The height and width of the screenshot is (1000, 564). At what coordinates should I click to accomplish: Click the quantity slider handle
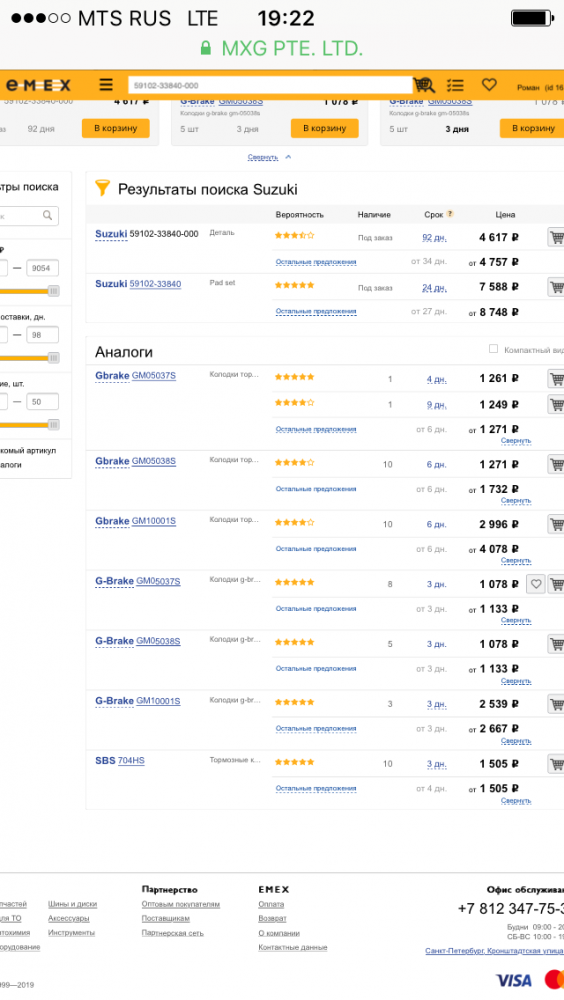[54, 425]
